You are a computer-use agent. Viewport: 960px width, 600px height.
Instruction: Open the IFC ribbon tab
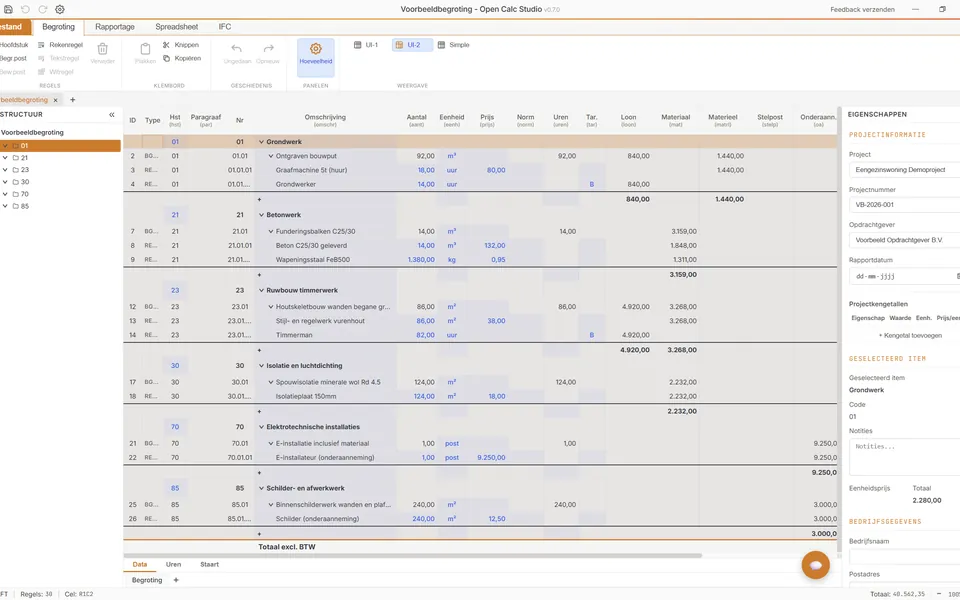tap(225, 27)
